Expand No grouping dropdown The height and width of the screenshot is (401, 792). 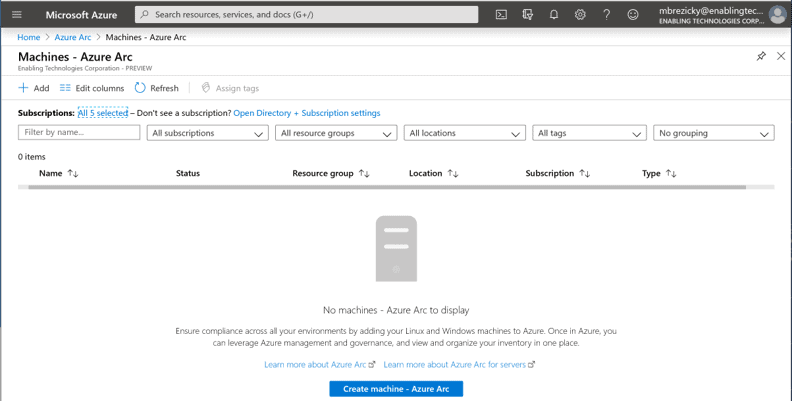(x=714, y=133)
